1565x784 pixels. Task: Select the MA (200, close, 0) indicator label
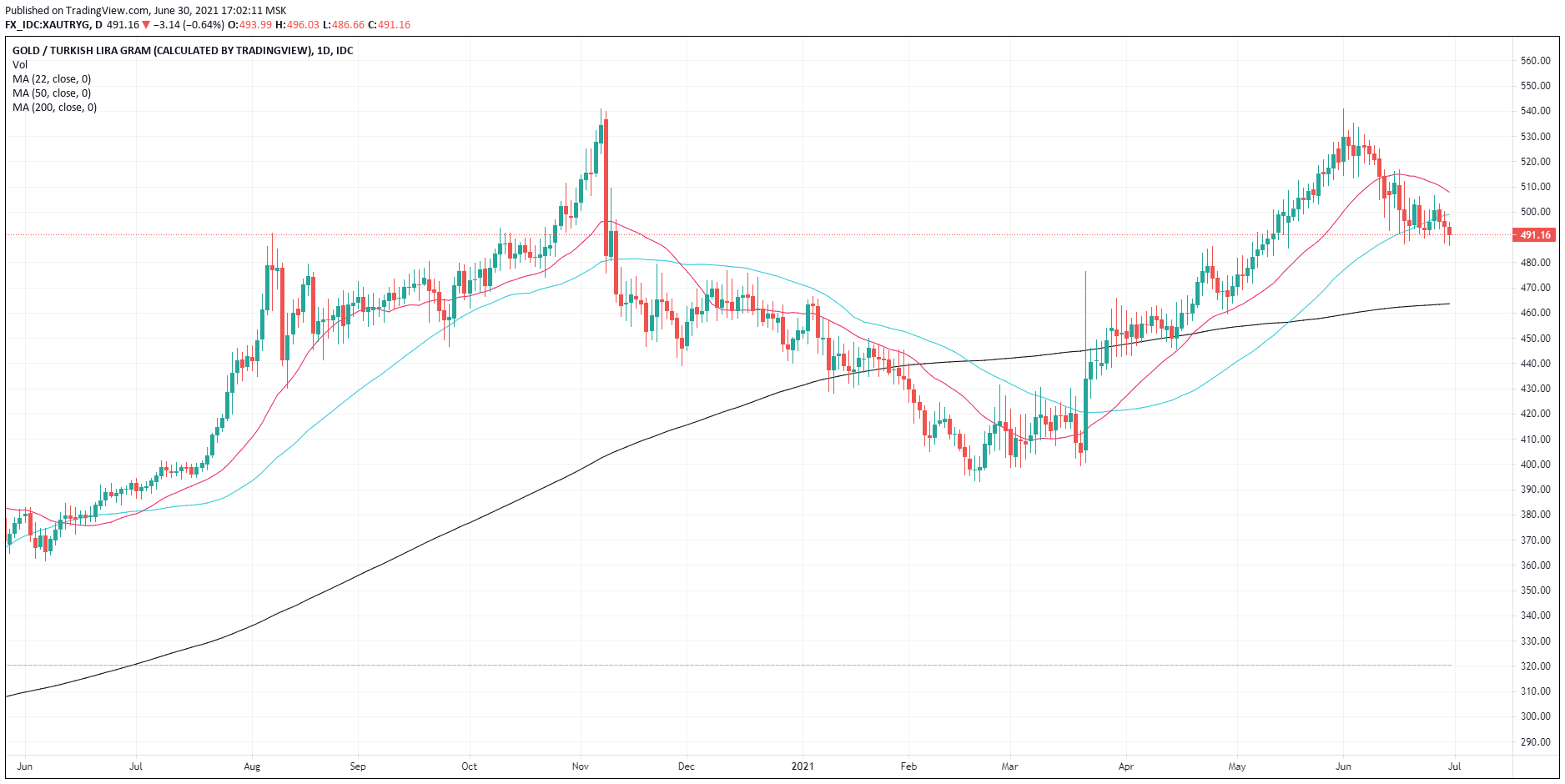[x=54, y=108]
